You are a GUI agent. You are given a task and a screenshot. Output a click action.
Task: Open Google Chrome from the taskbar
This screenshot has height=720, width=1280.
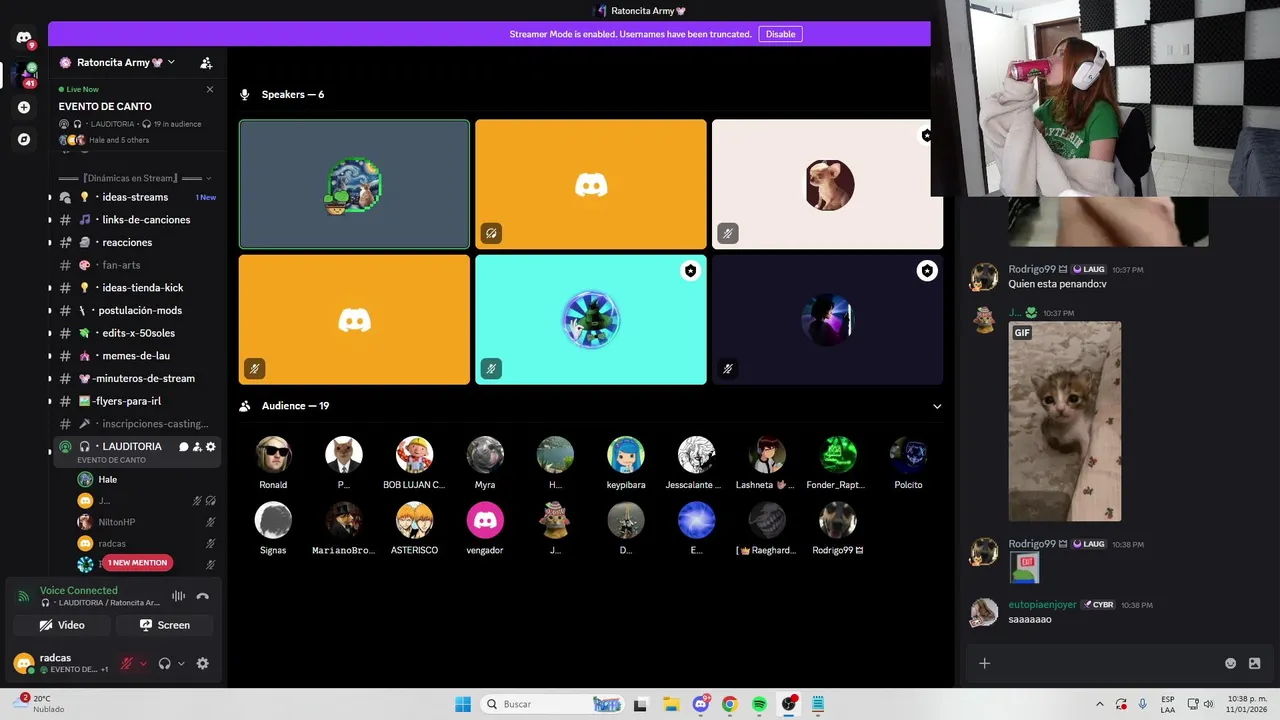[729, 704]
